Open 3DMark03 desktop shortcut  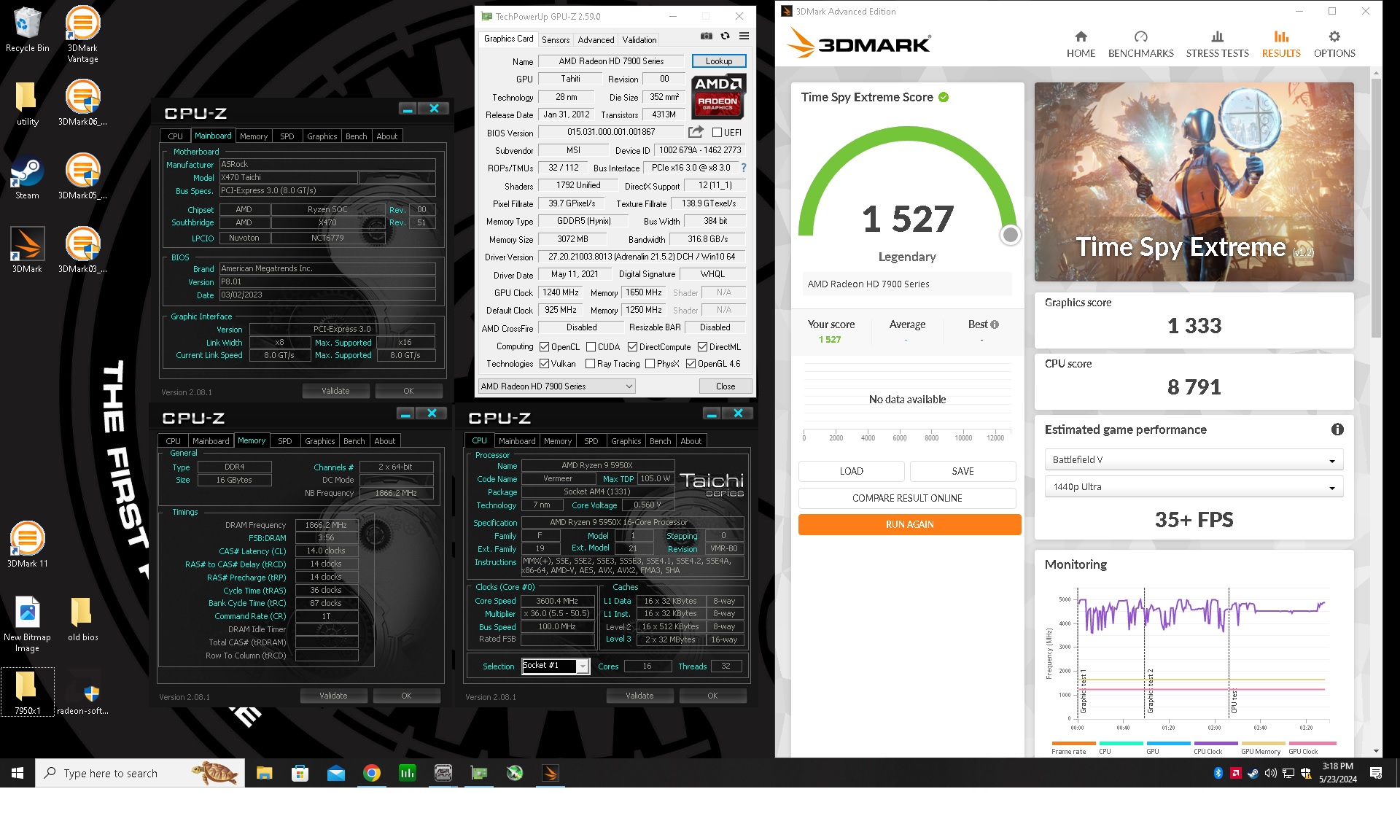coord(82,251)
